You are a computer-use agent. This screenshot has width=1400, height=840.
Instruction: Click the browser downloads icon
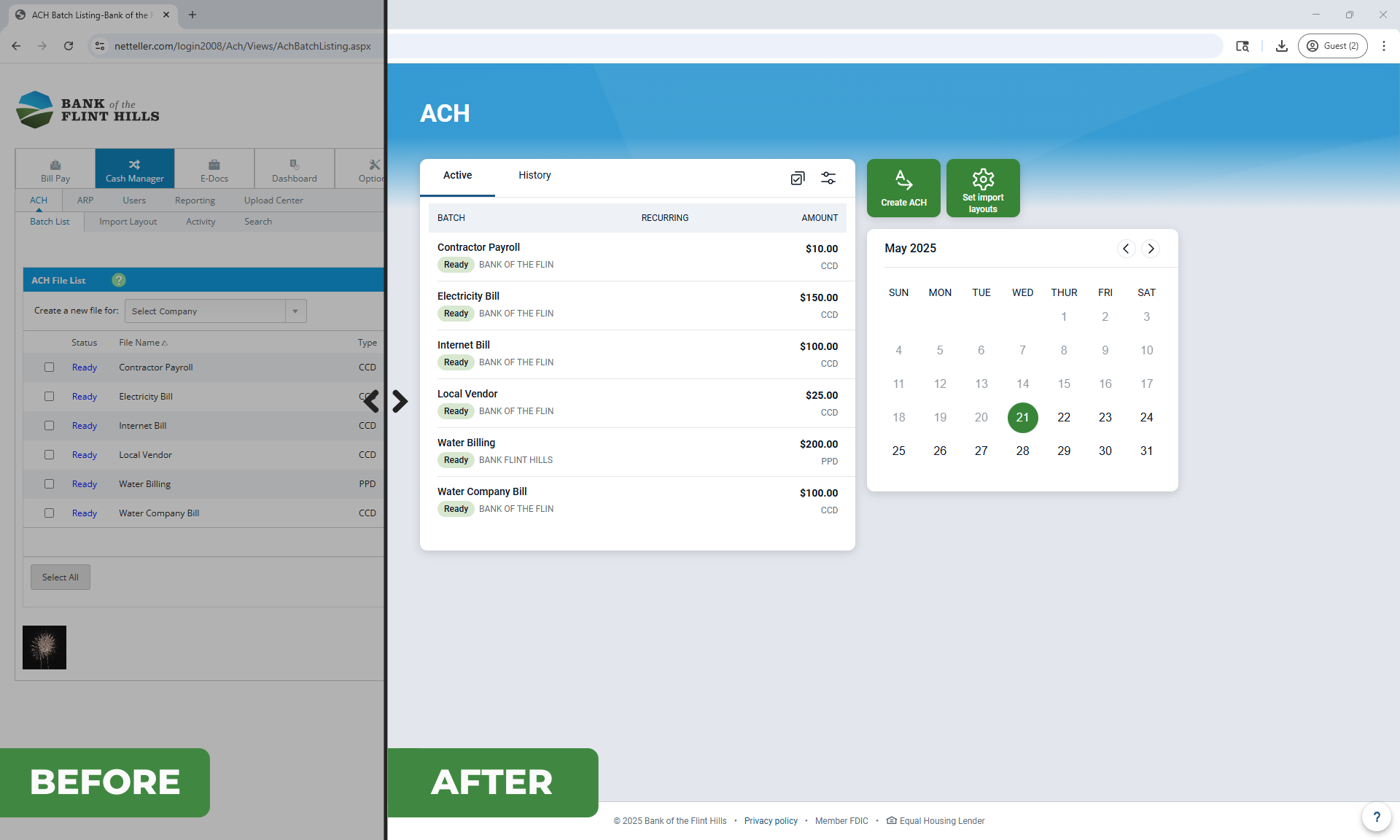coord(1281,46)
